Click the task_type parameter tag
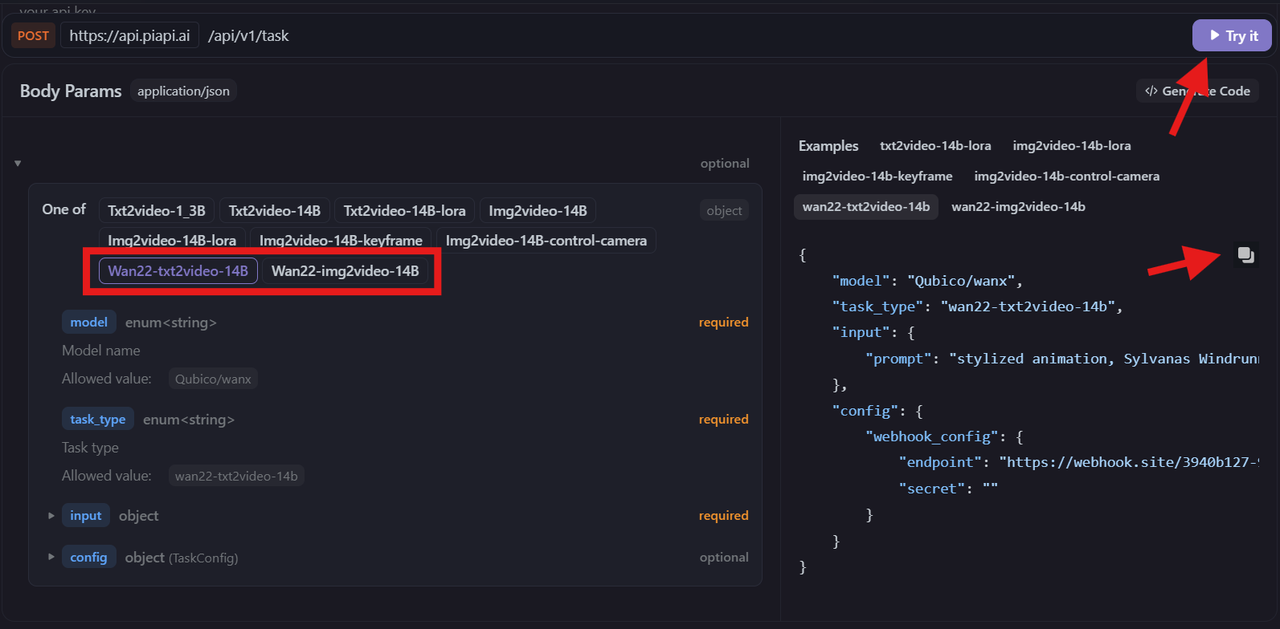The image size is (1280, 629). click(98, 419)
